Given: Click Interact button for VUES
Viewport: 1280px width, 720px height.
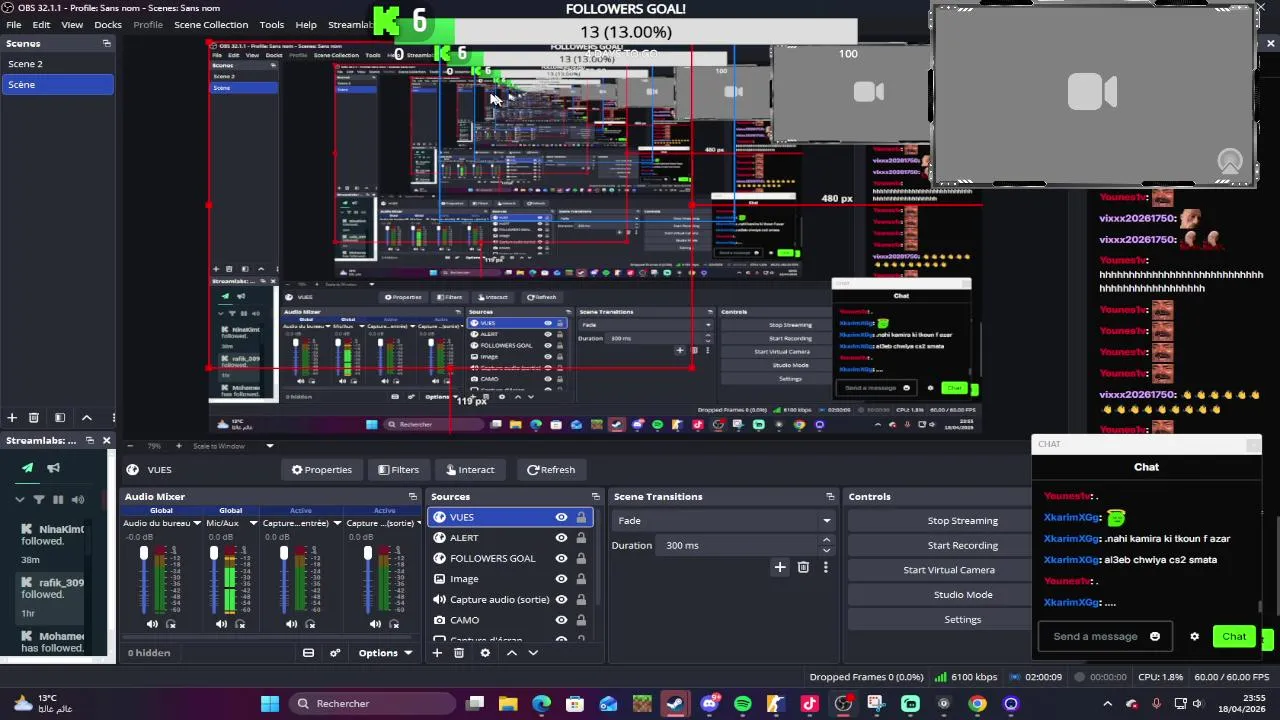Looking at the screenshot, I should coord(469,469).
